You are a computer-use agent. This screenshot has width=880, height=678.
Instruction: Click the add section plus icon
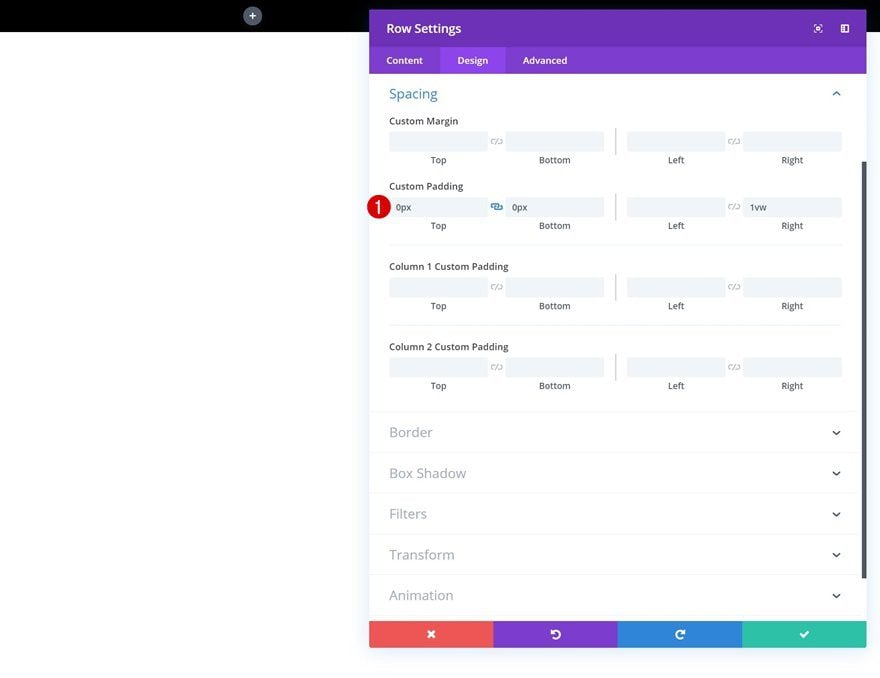click(x=253, y=16)
